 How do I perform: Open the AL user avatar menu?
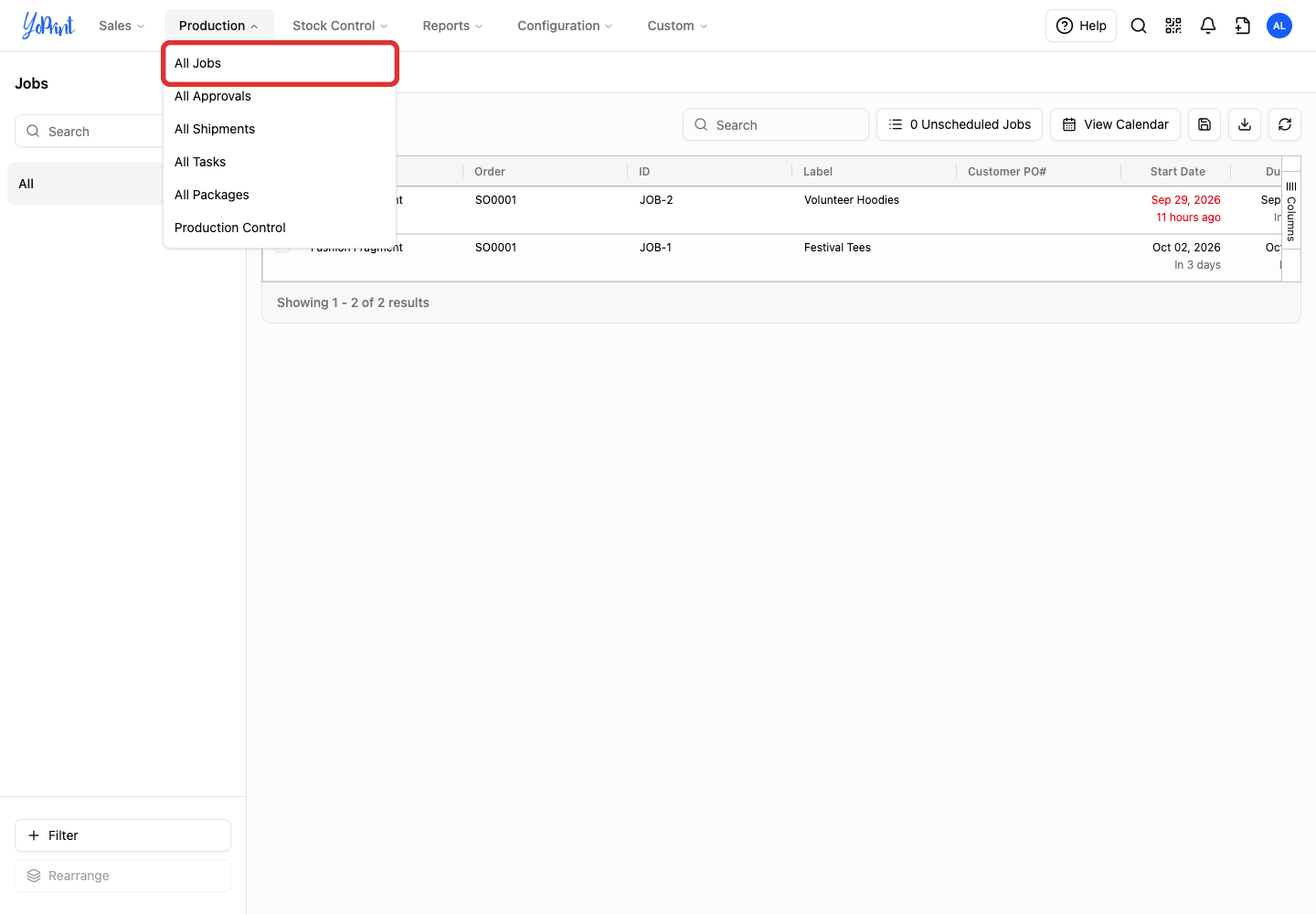[x=1279, y=26]
